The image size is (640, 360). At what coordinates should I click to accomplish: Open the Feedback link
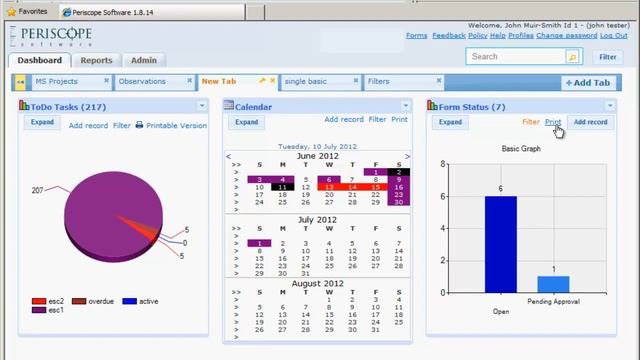[x=449, y=36]
